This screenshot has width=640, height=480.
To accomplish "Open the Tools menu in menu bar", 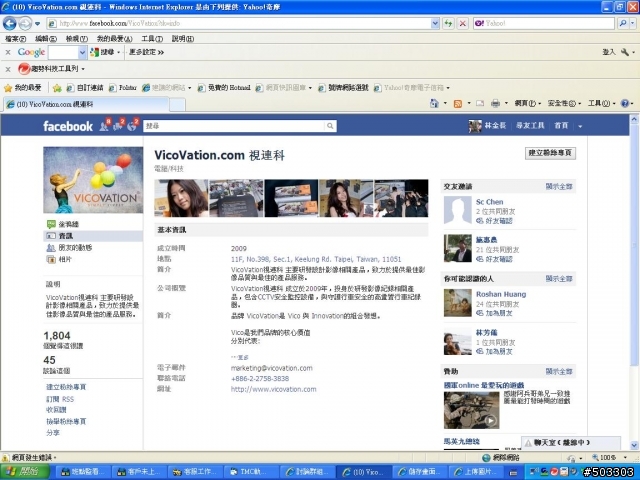I will [152, 39].
